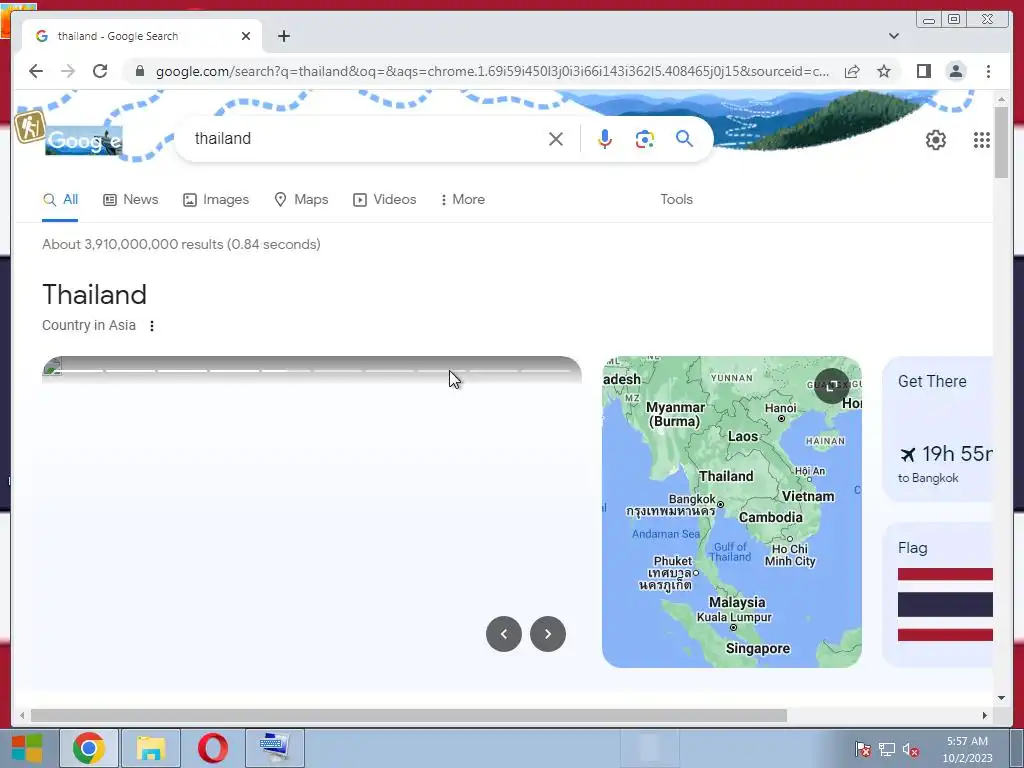Screen dimensions: 1024x768
Task: Open the Flag card
Action: pos(937,594)
